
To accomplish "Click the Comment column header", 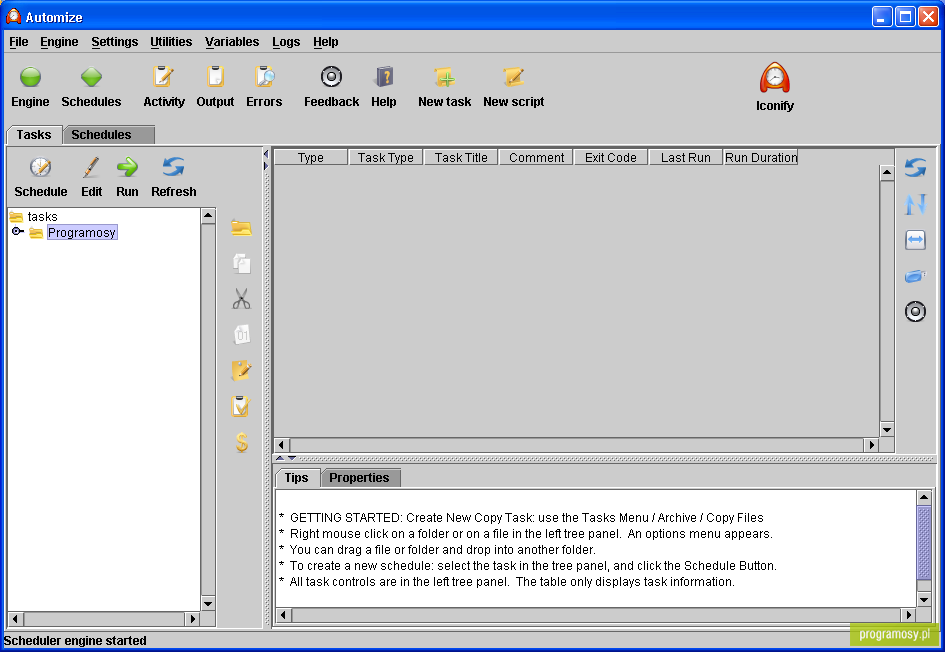I will pyautogui.click(x=536, y=157).
